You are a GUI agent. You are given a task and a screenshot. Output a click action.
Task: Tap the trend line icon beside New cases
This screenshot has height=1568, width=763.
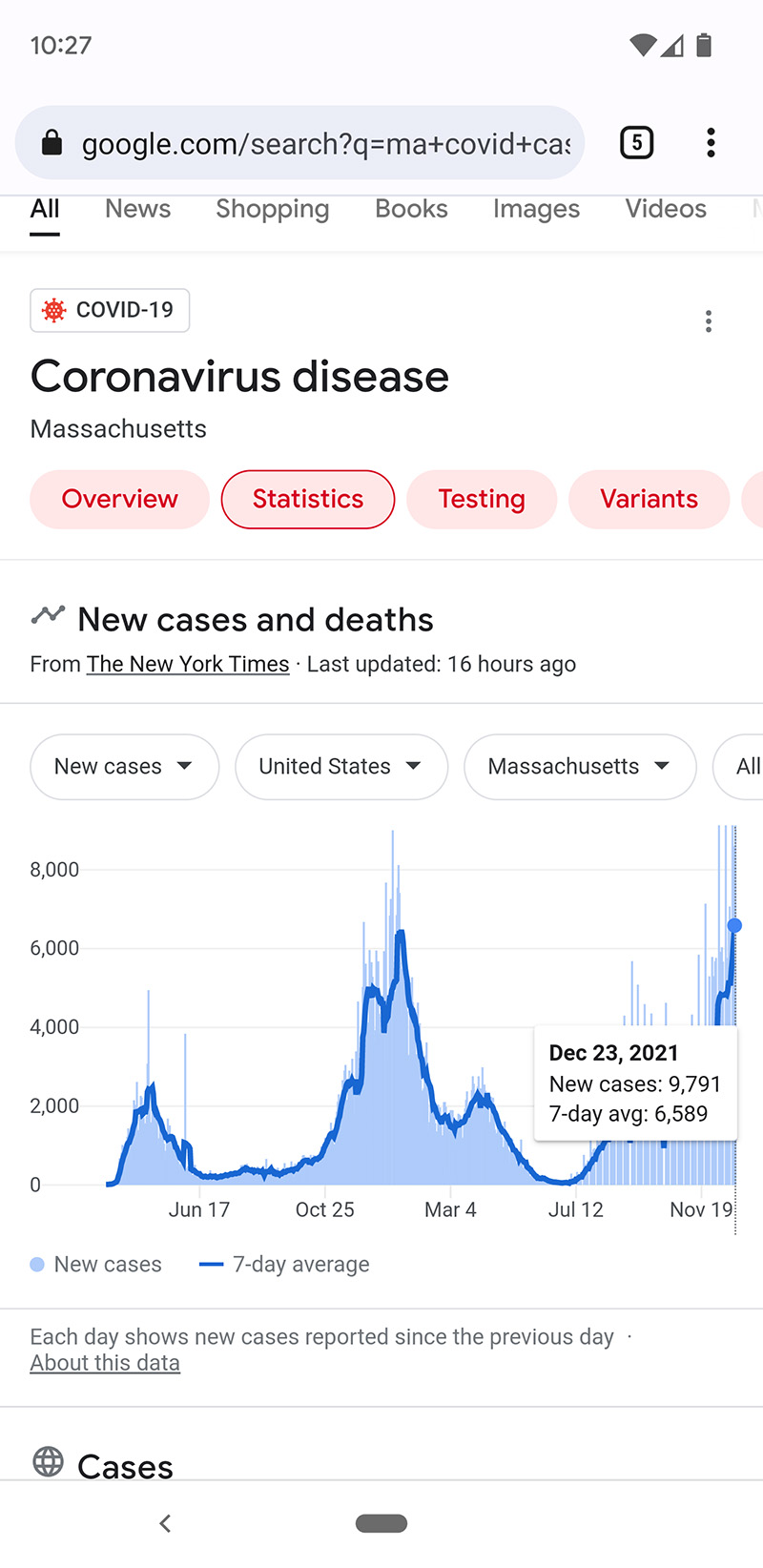pos(48,615)
